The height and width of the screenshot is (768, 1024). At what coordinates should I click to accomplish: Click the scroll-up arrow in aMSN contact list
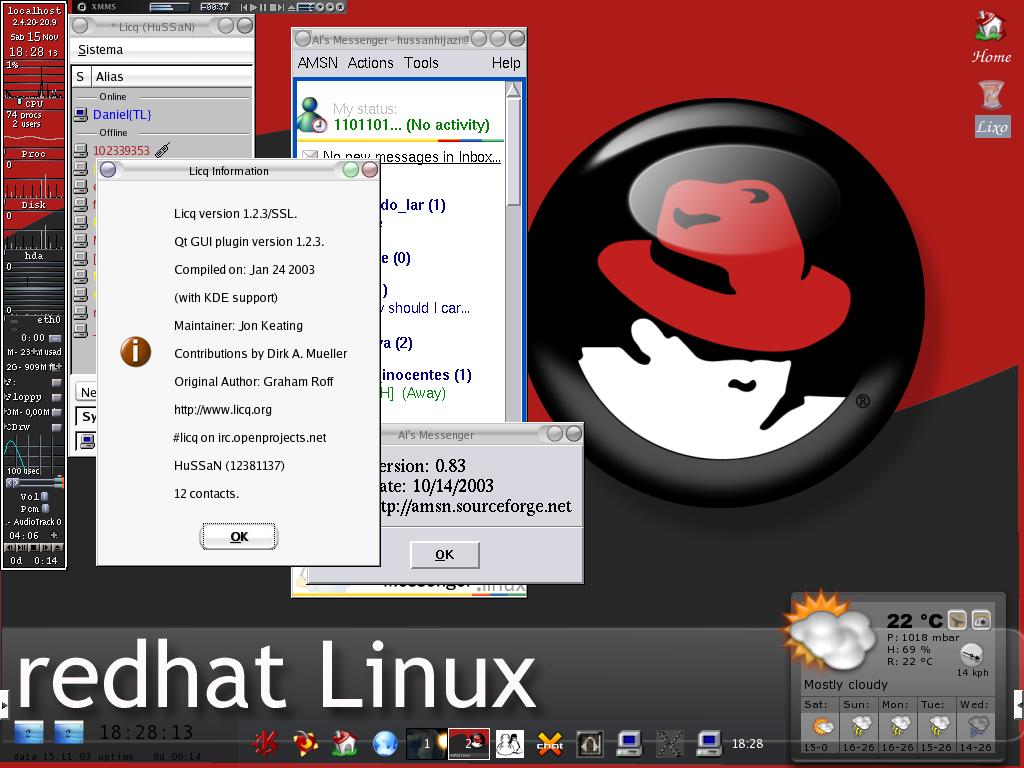coord(513,90)
